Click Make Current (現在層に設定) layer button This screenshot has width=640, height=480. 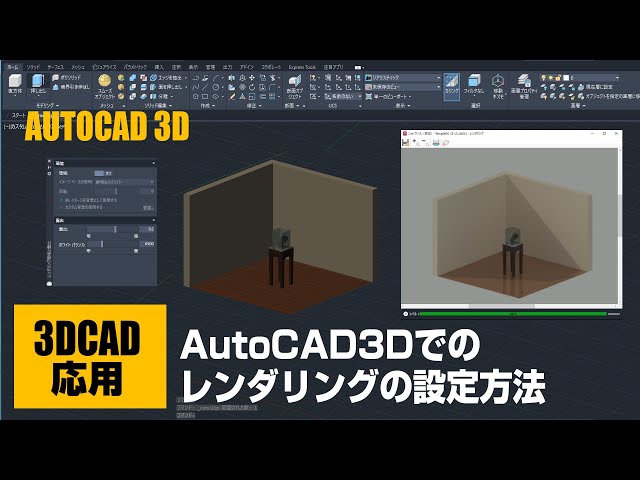click(595, 87)
